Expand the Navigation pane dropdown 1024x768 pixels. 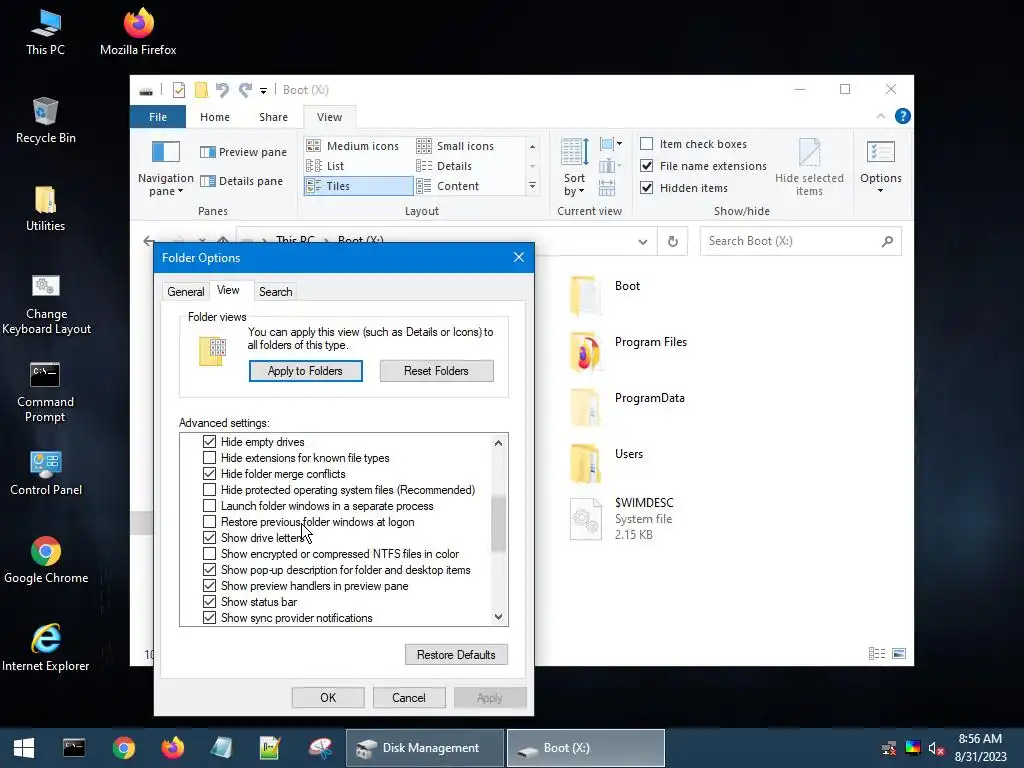165,167
